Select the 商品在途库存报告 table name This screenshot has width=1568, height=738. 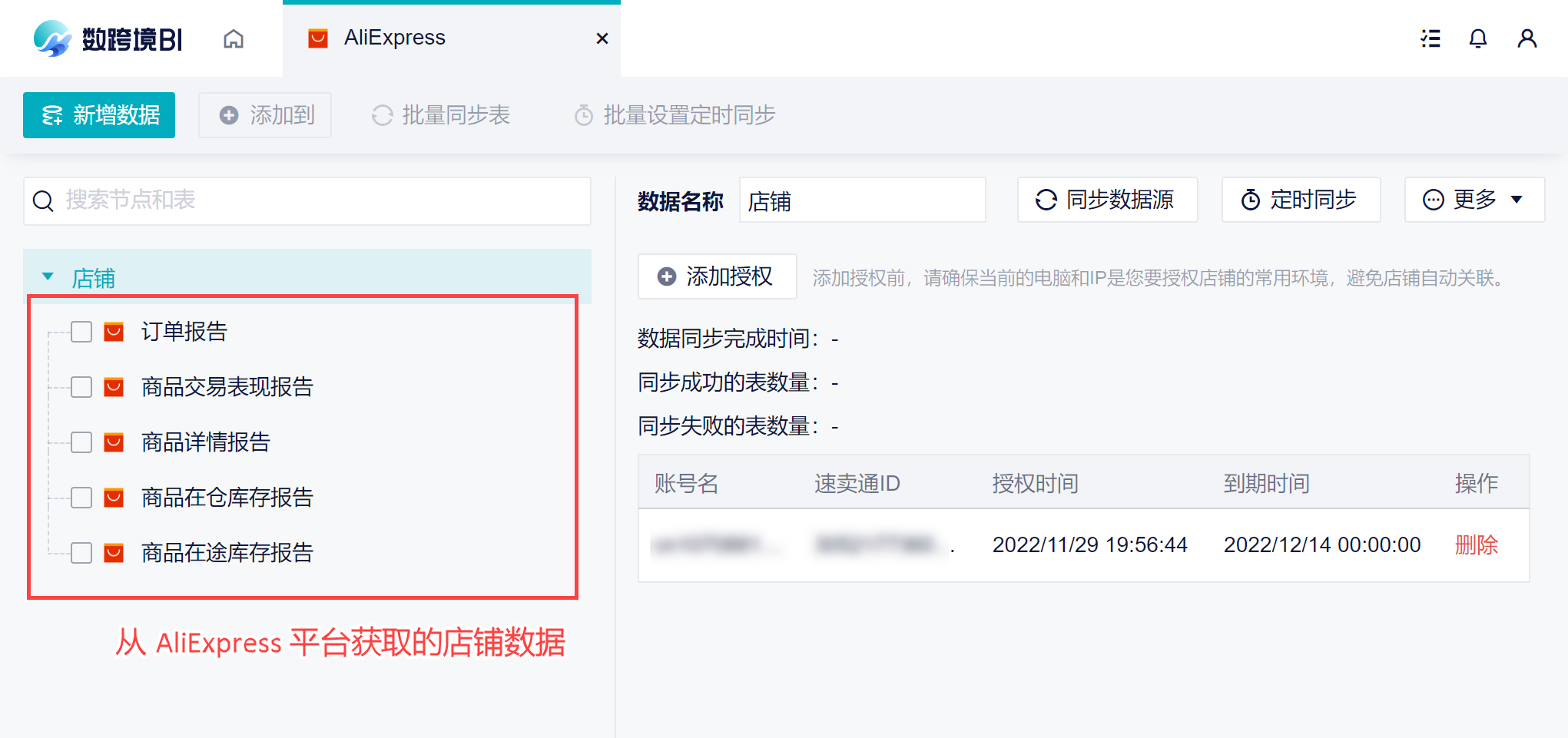pos(227,553)
